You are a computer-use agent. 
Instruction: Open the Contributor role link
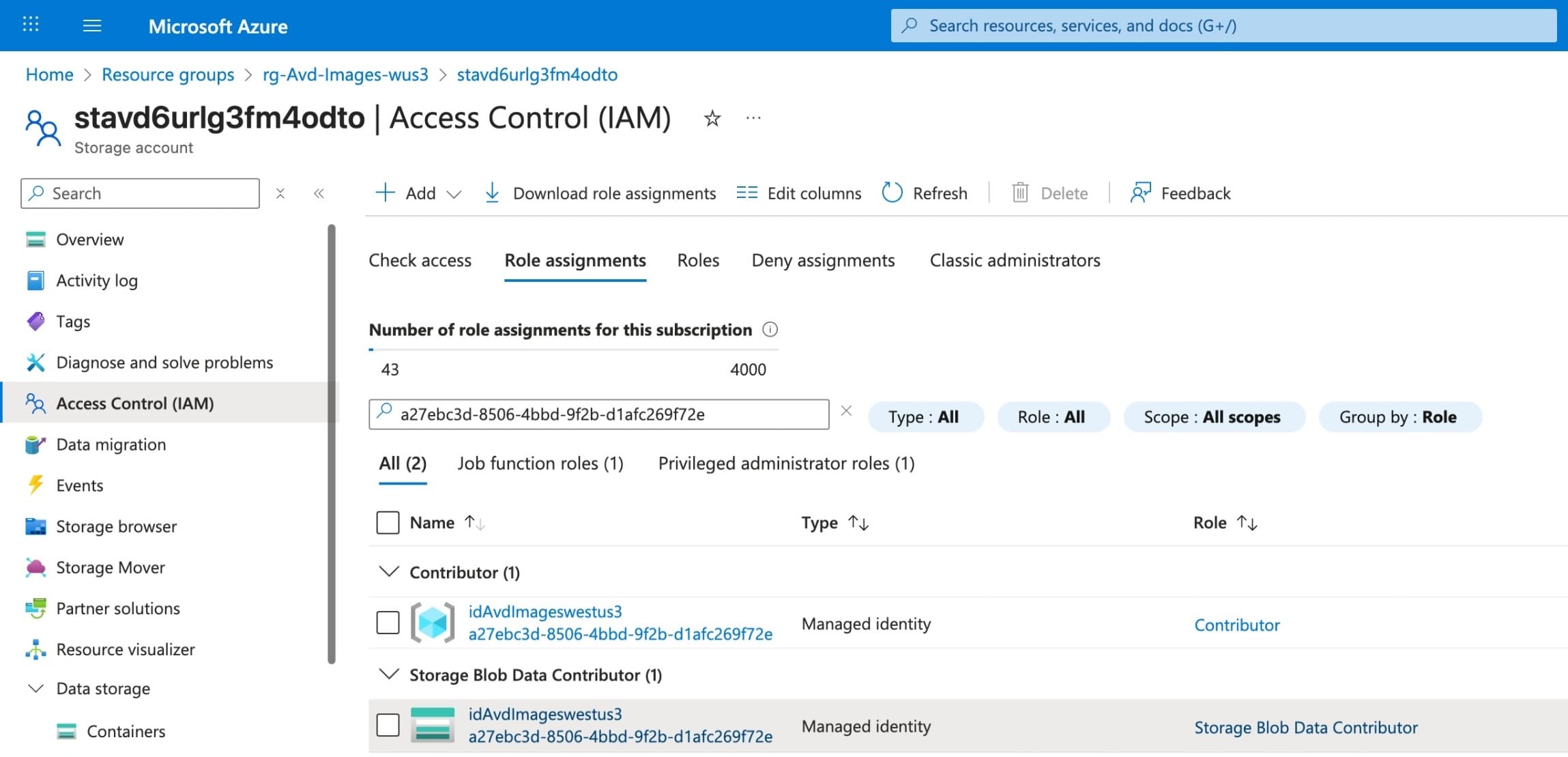click(x=1237, y=625)
